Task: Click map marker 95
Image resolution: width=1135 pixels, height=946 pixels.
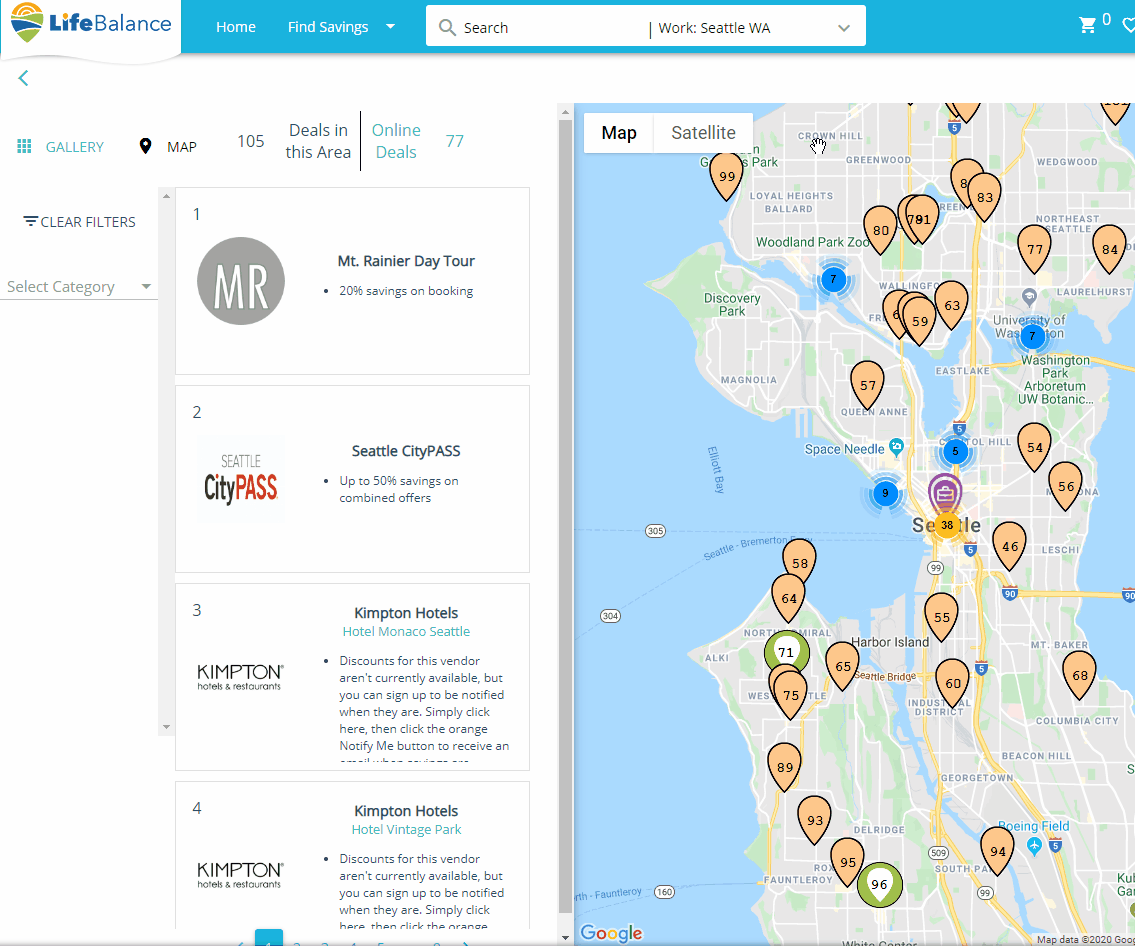Action: tap(848, 862)
